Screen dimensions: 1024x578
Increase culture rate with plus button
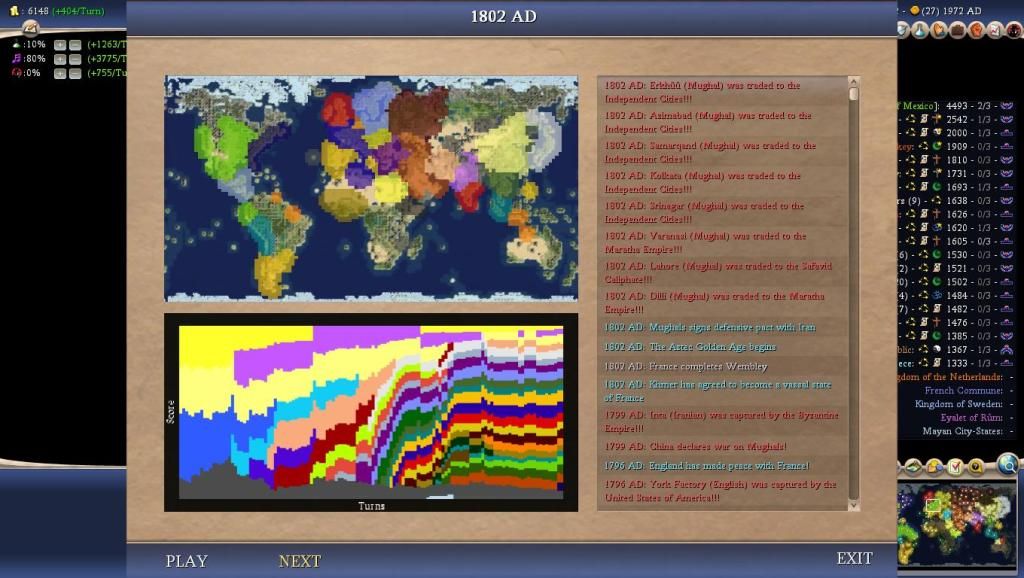tap(60, 59)
